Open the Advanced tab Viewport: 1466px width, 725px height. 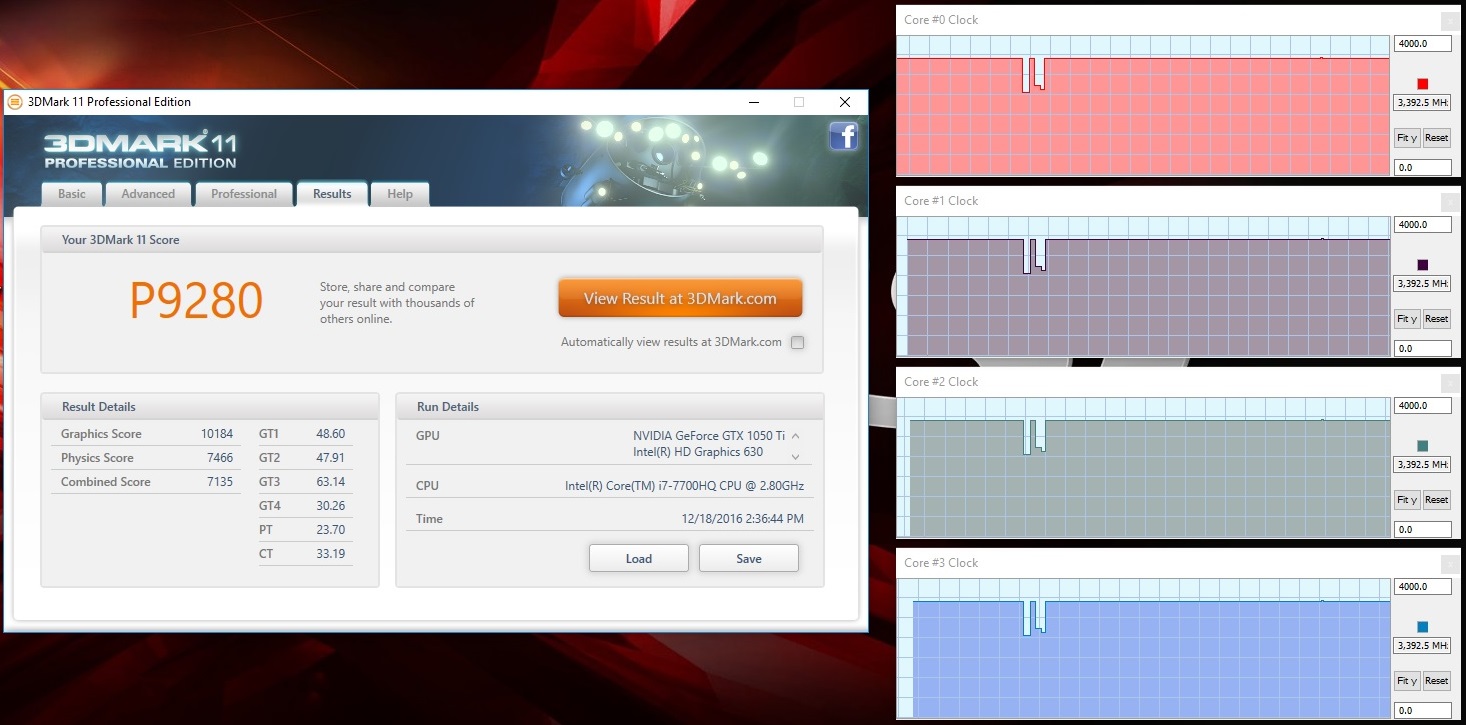point(148,194)
